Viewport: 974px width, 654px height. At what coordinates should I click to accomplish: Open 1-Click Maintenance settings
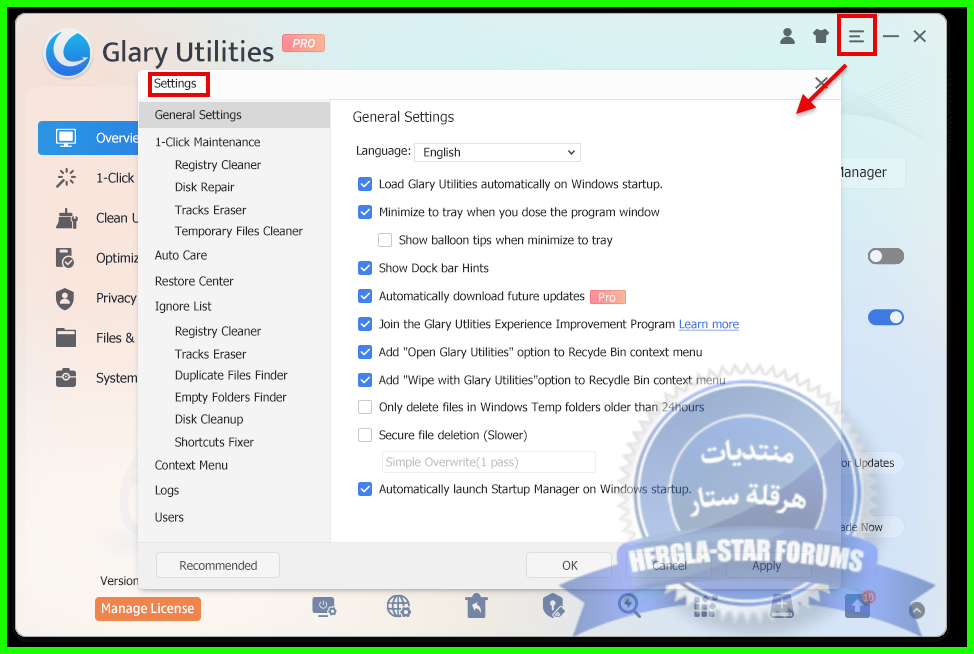pos(207,142)
